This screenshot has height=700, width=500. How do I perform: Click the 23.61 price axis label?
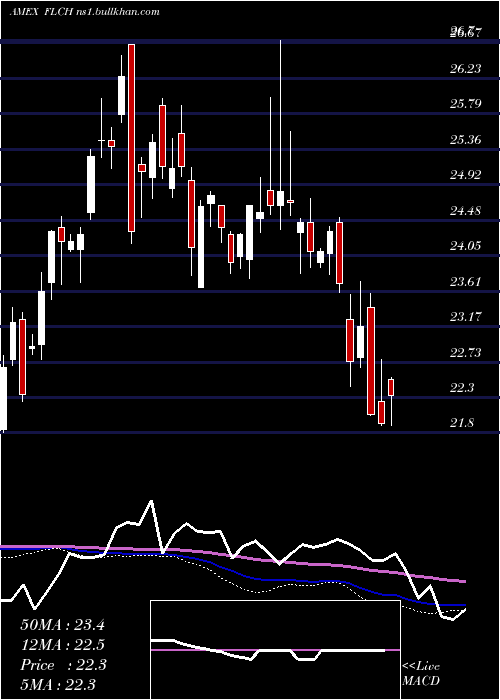(x=466, y=282)
